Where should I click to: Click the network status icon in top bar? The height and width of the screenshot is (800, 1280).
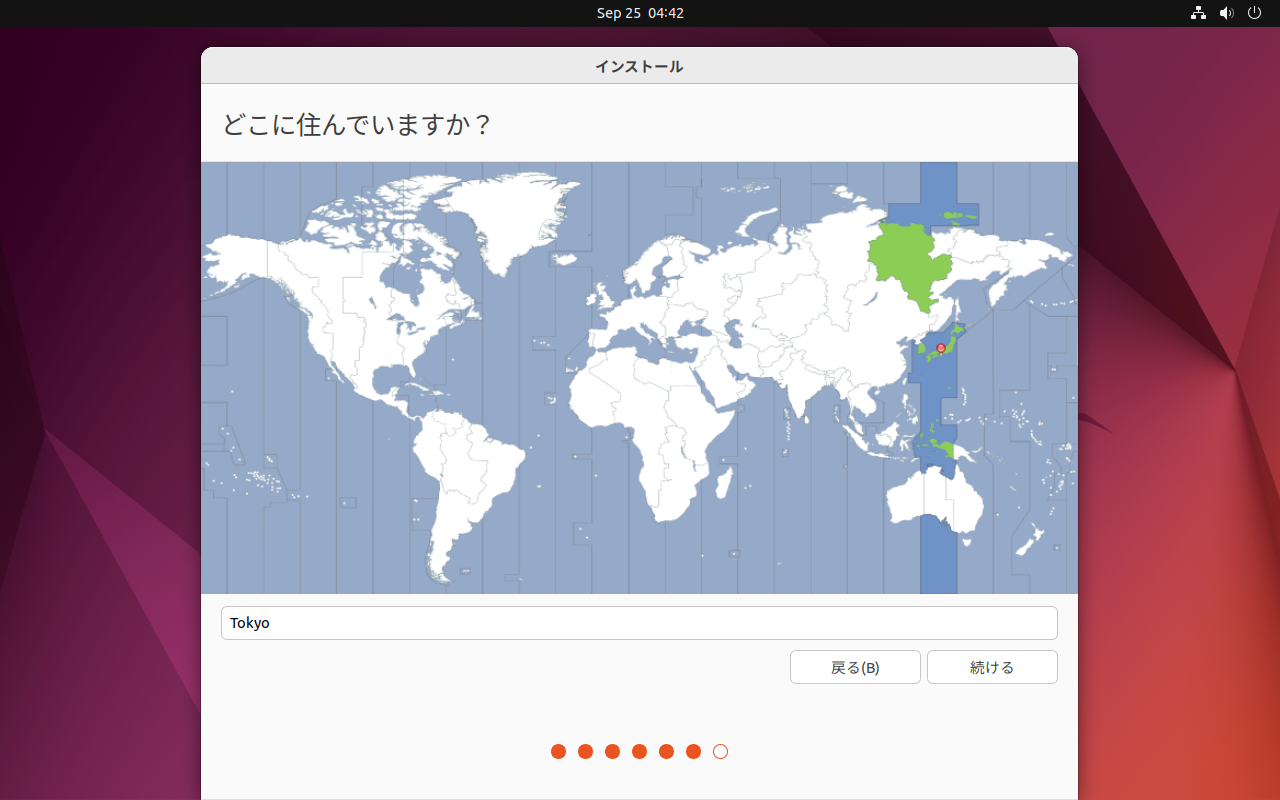click(1198, 13)
